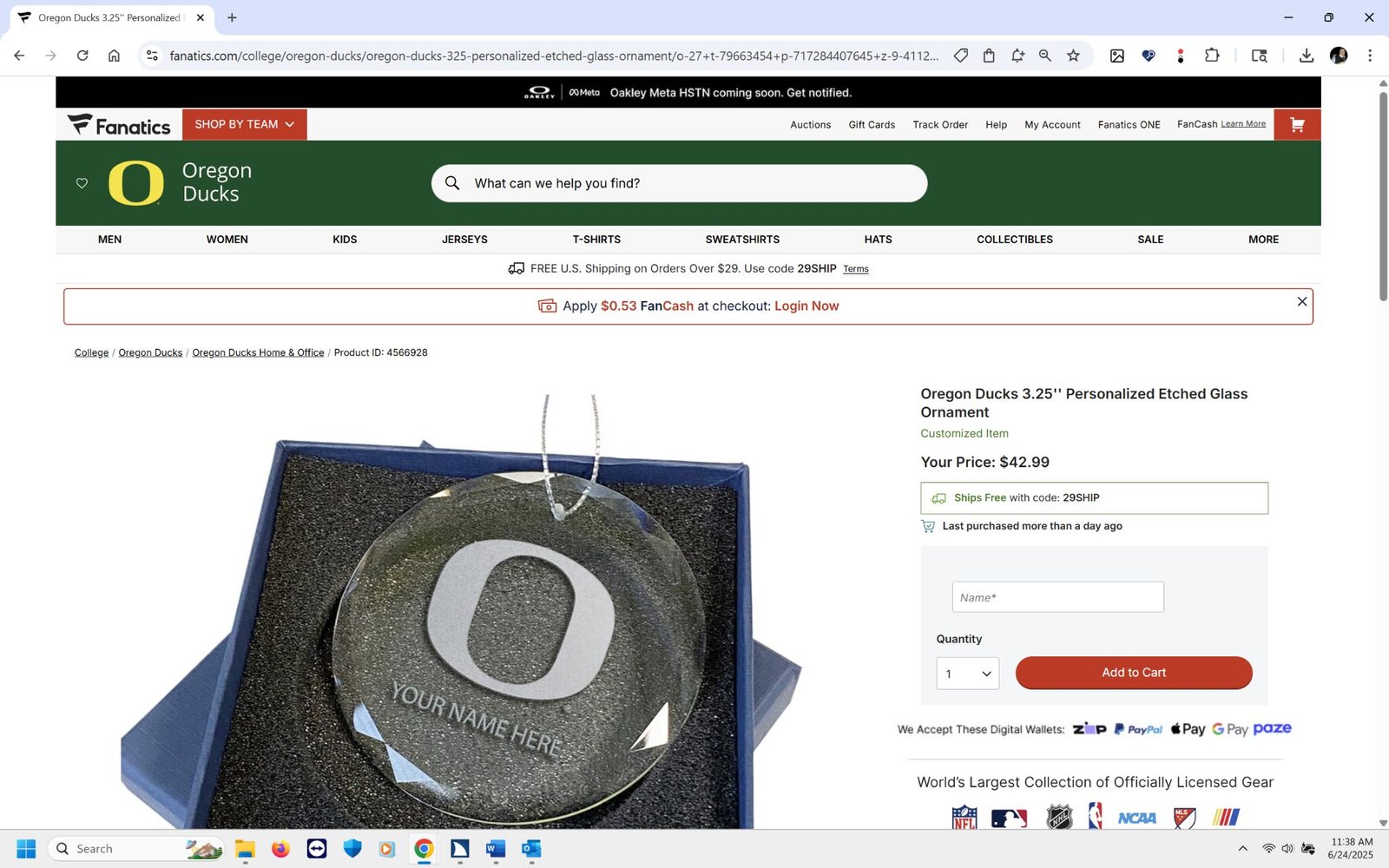This screenshot has height=868, width=1389.
Task: Click the Oregon Ducks O logo
Action: point(136,182)
